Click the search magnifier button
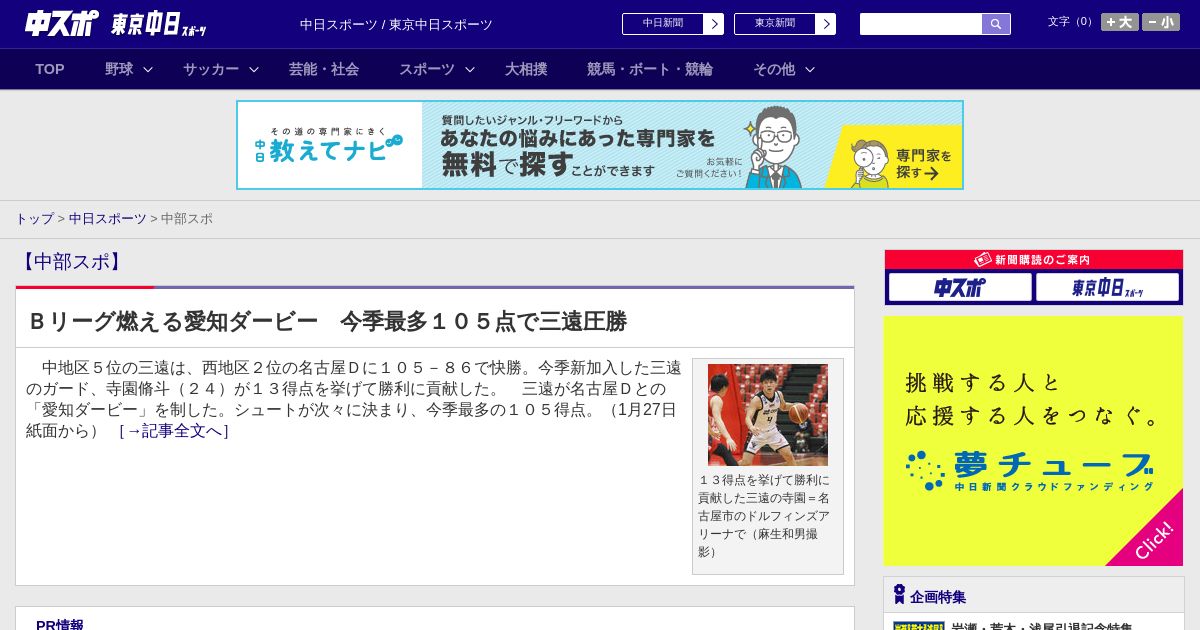The height and width of the screenshot is (630, 1200). pos(996,24)
